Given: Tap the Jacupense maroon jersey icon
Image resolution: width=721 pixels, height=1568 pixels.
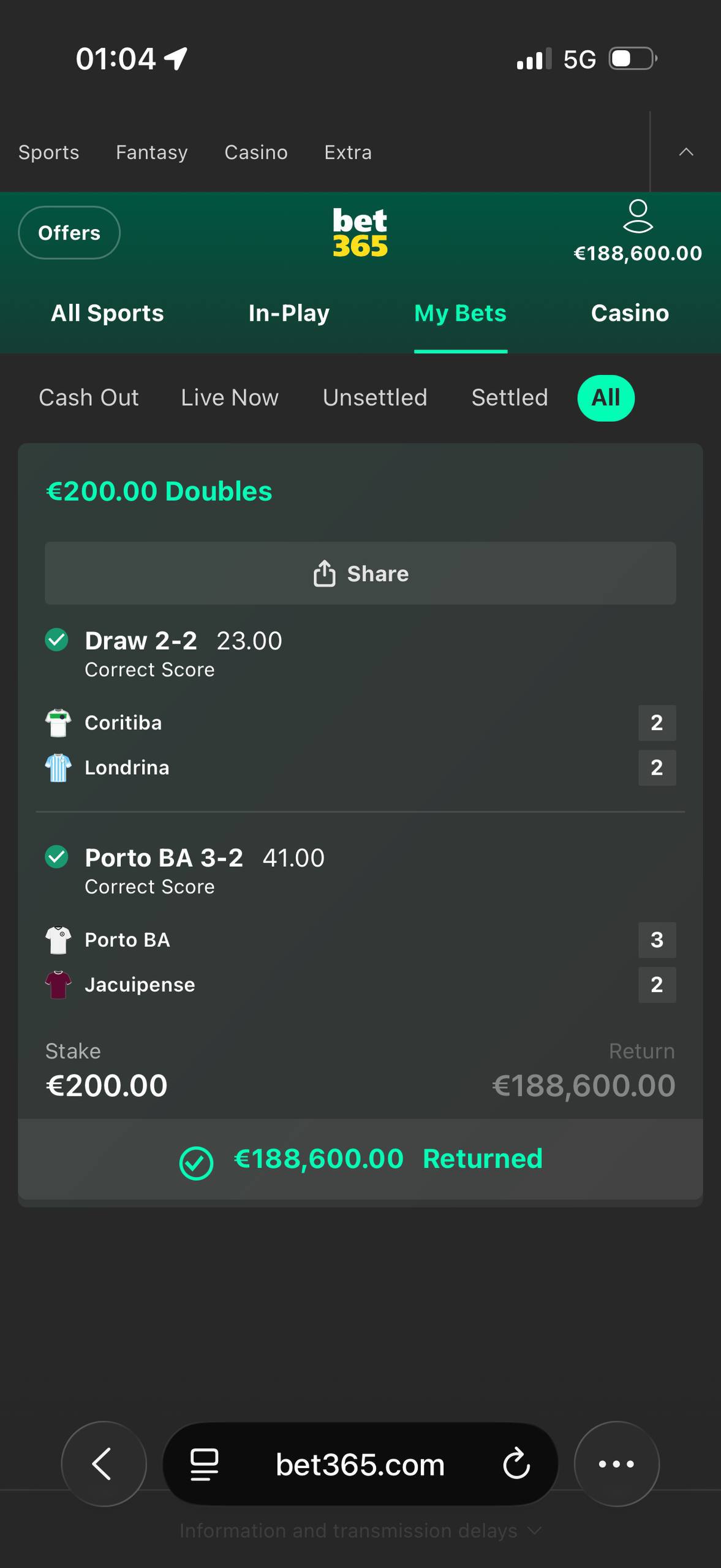Looking at the screenshot, I should pos(58,984).
